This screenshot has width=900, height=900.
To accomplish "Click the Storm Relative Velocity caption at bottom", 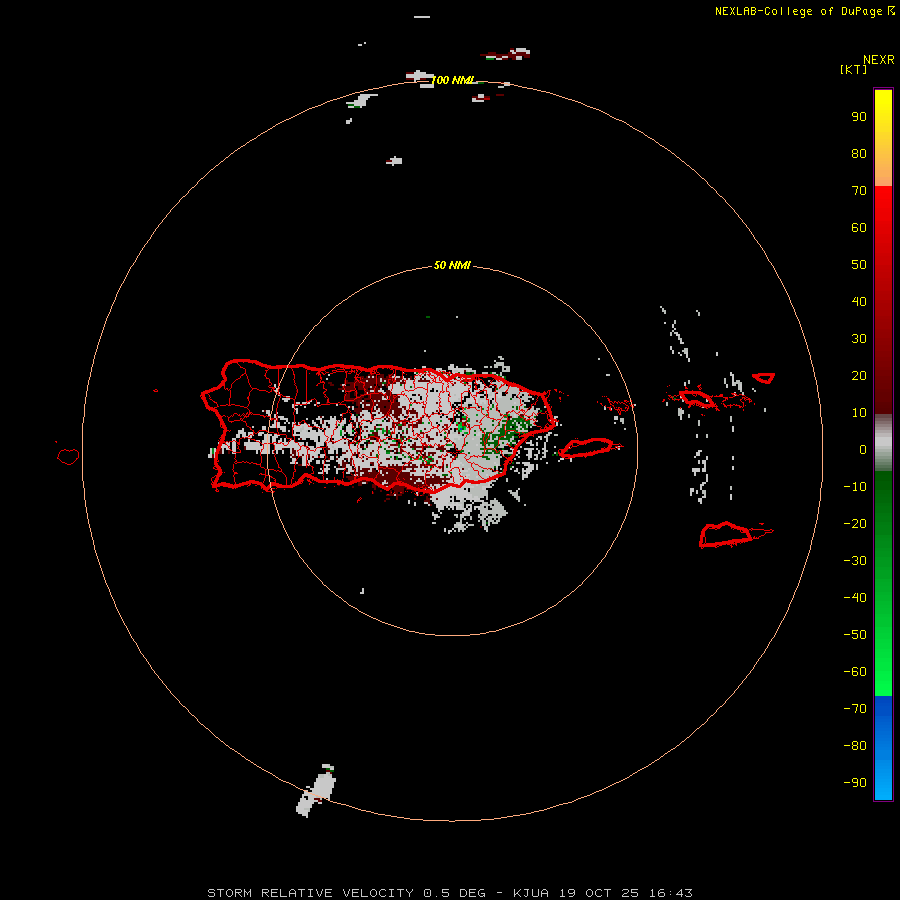I will tap(449, 893).
